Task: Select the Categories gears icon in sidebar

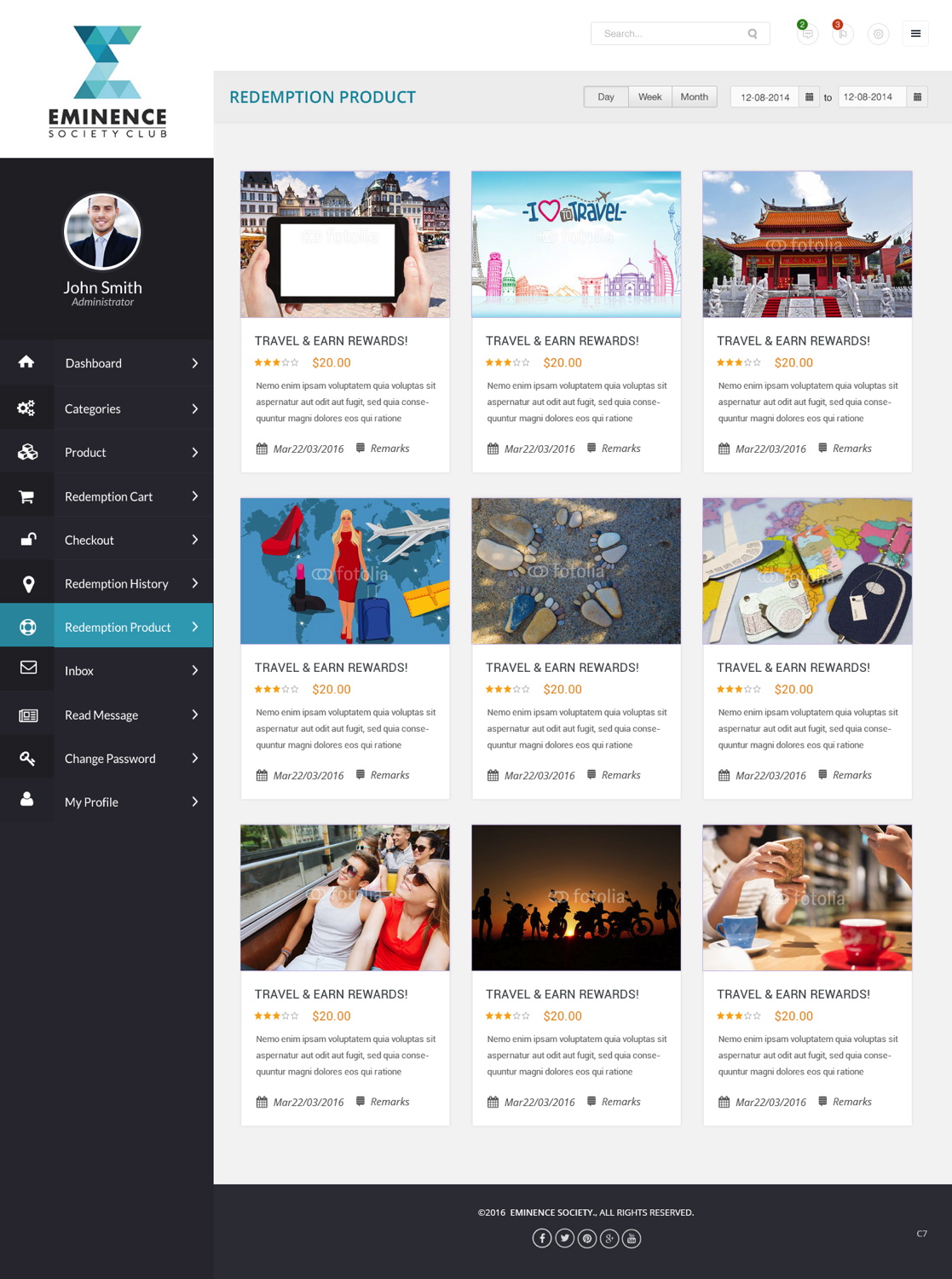Action: tap(26, 407)
